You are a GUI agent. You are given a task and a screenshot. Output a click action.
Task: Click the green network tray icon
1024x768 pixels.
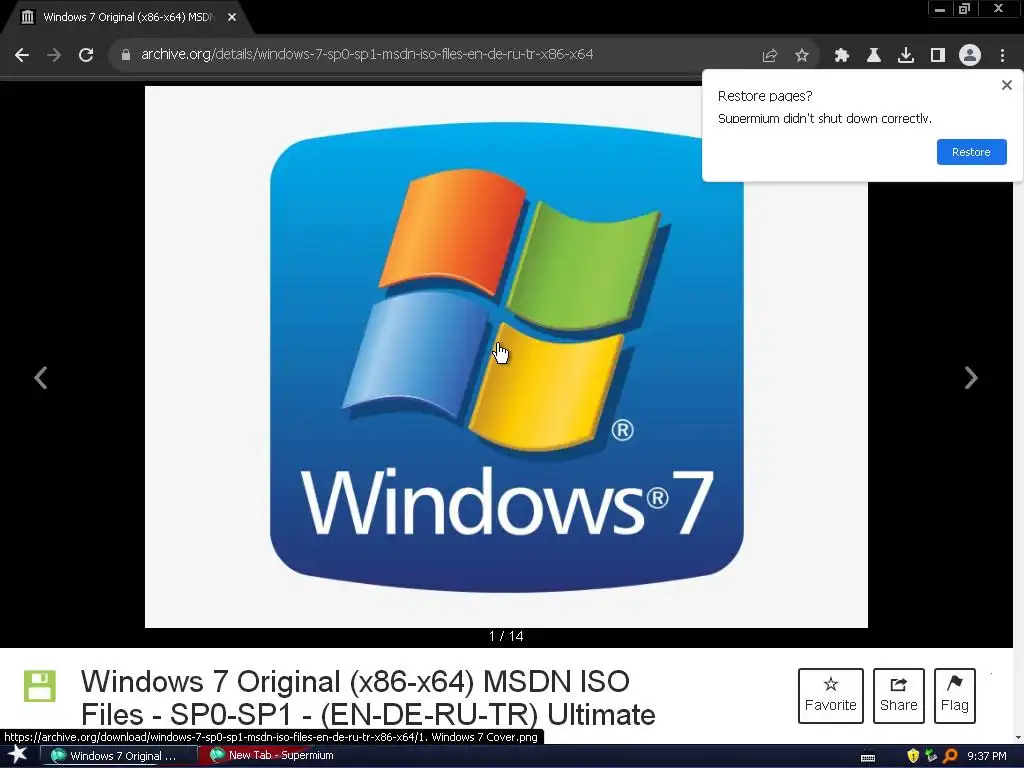coord(931,756)
